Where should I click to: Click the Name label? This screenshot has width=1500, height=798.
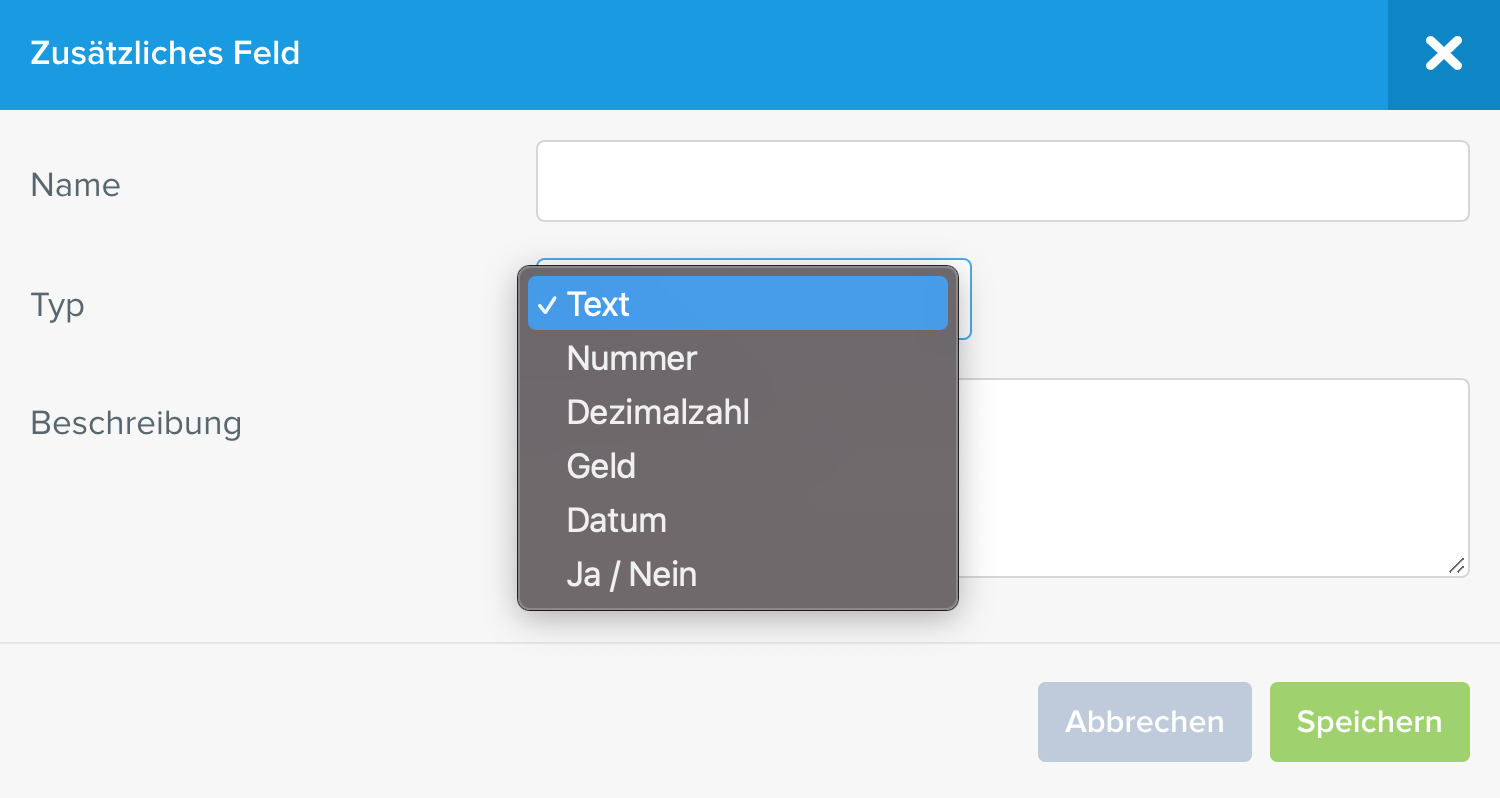[x=76, y=184]
